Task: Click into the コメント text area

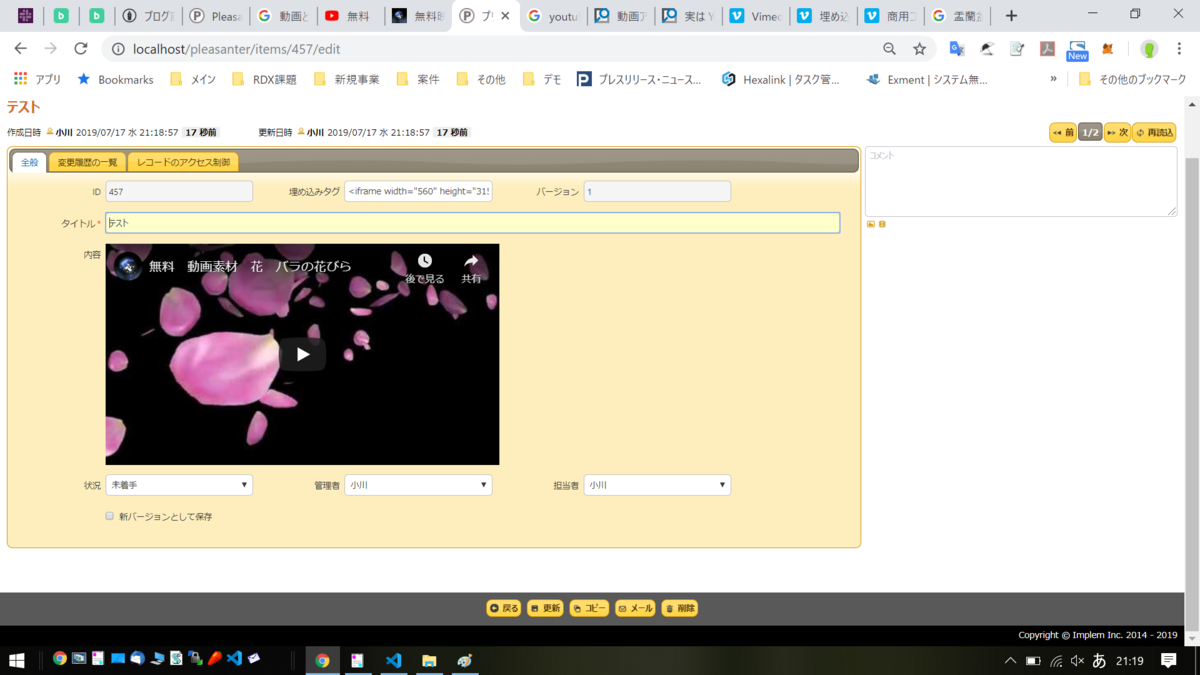Action: (x=1021, y=181)
